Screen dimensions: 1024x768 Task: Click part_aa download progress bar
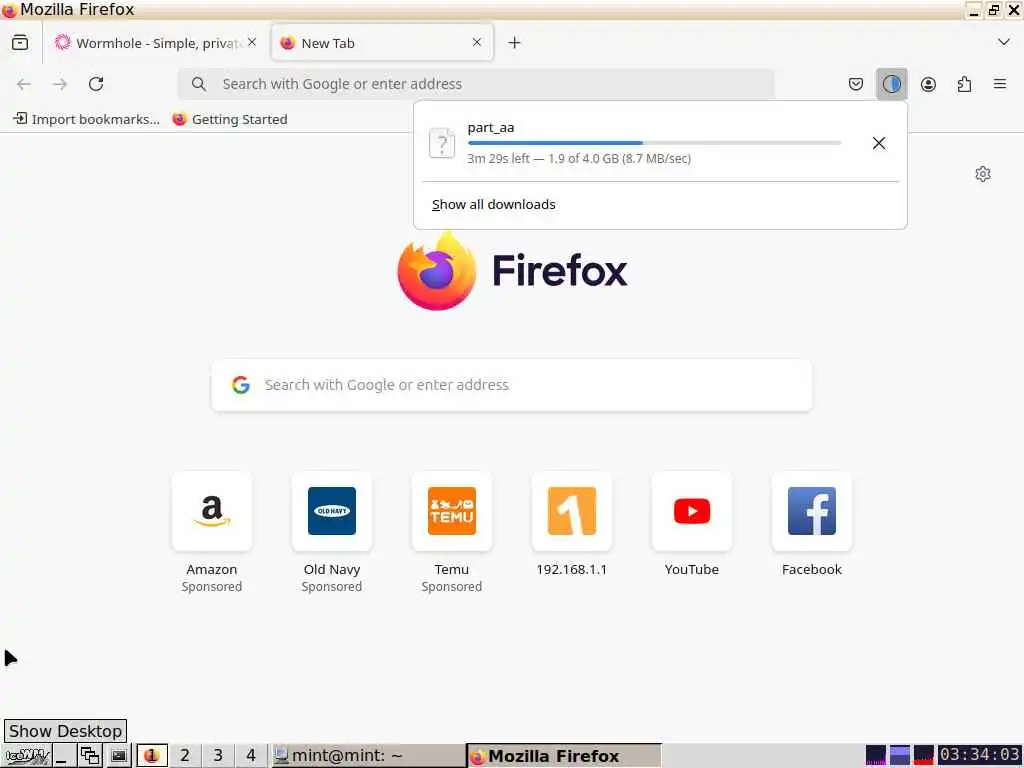(x=654, y=142)
